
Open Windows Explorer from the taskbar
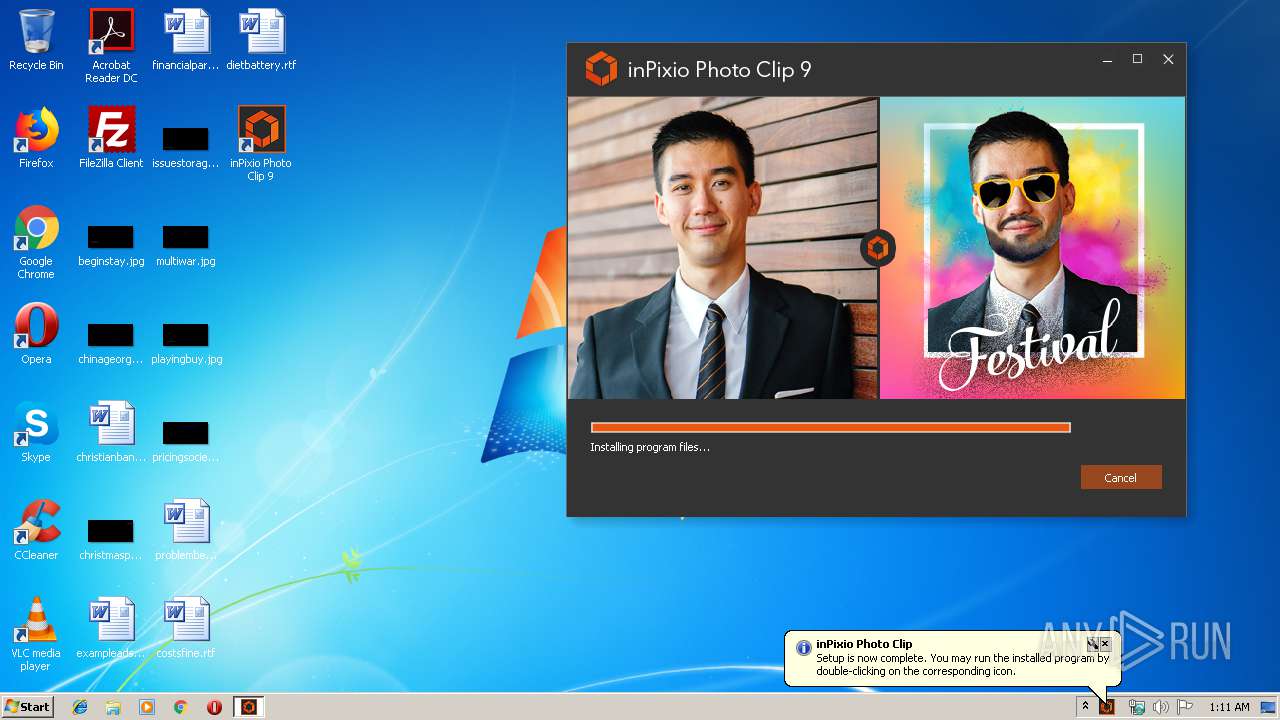pyautogui.click(x=113, y=707)
